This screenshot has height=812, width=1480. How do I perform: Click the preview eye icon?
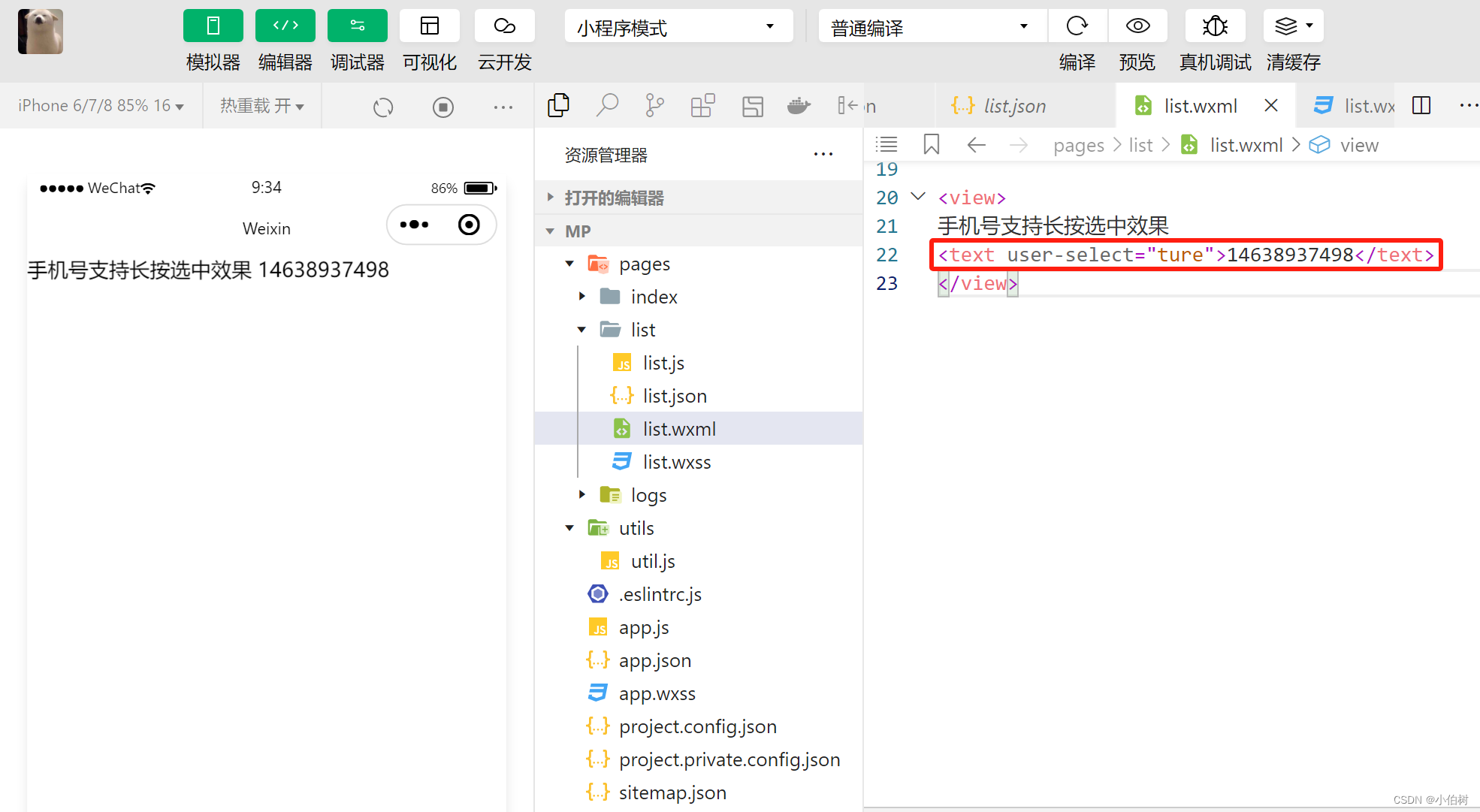click(1137, 26)
